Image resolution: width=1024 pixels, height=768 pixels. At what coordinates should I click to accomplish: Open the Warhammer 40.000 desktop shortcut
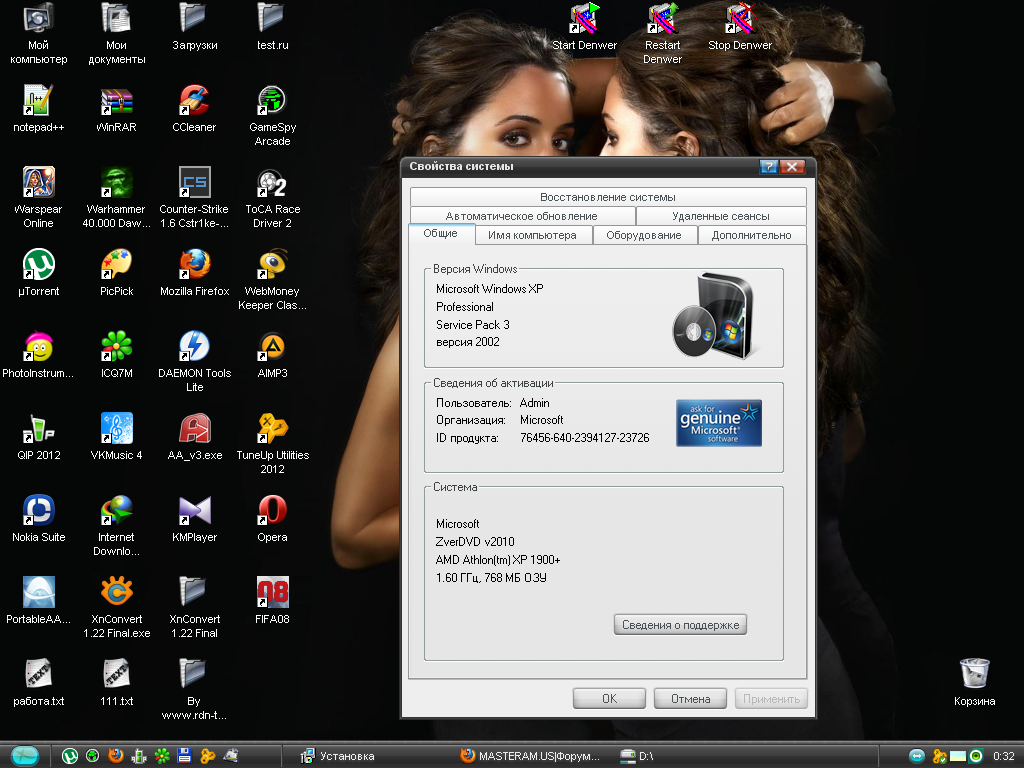point(116,198)
